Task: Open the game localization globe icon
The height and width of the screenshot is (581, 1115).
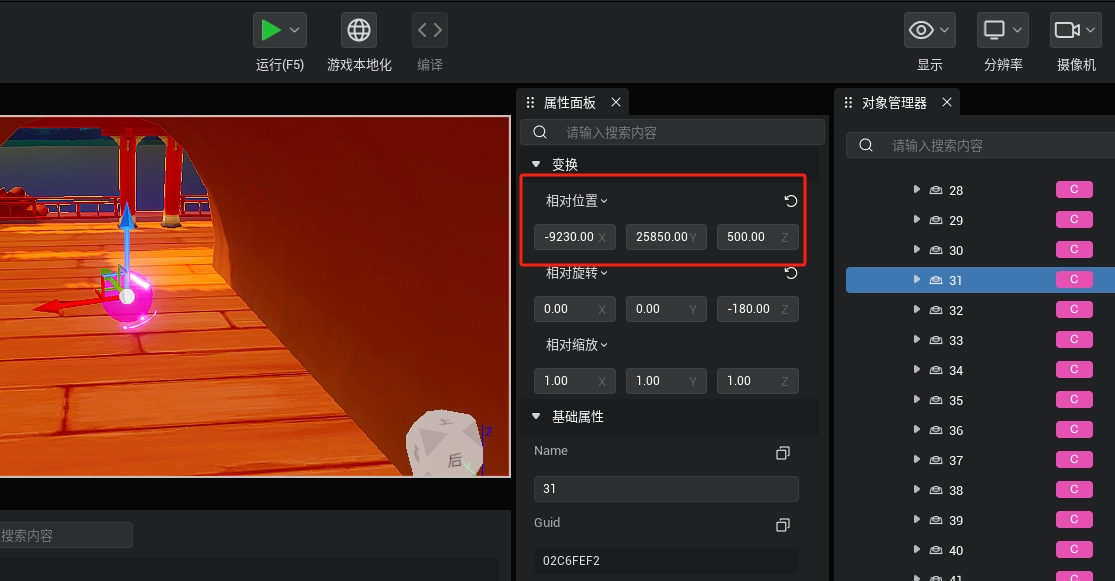Action: pyautogui.click(x=359, y=30)
